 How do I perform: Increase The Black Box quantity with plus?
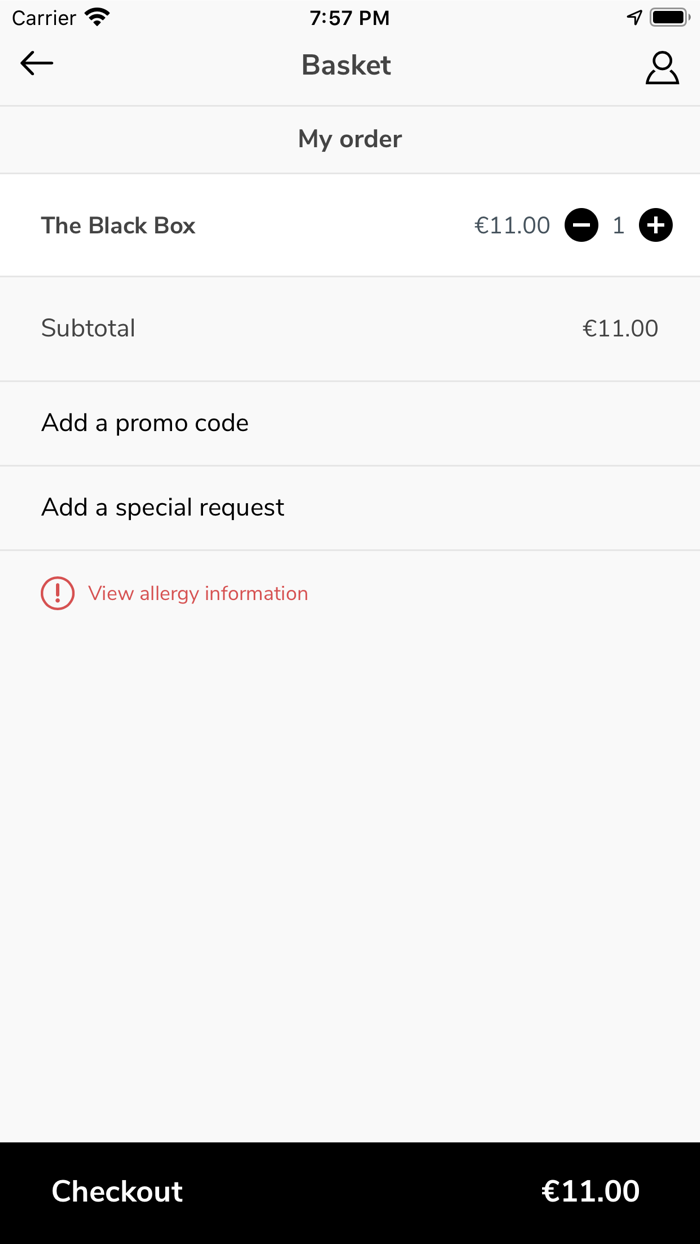(x=656, y=226)
